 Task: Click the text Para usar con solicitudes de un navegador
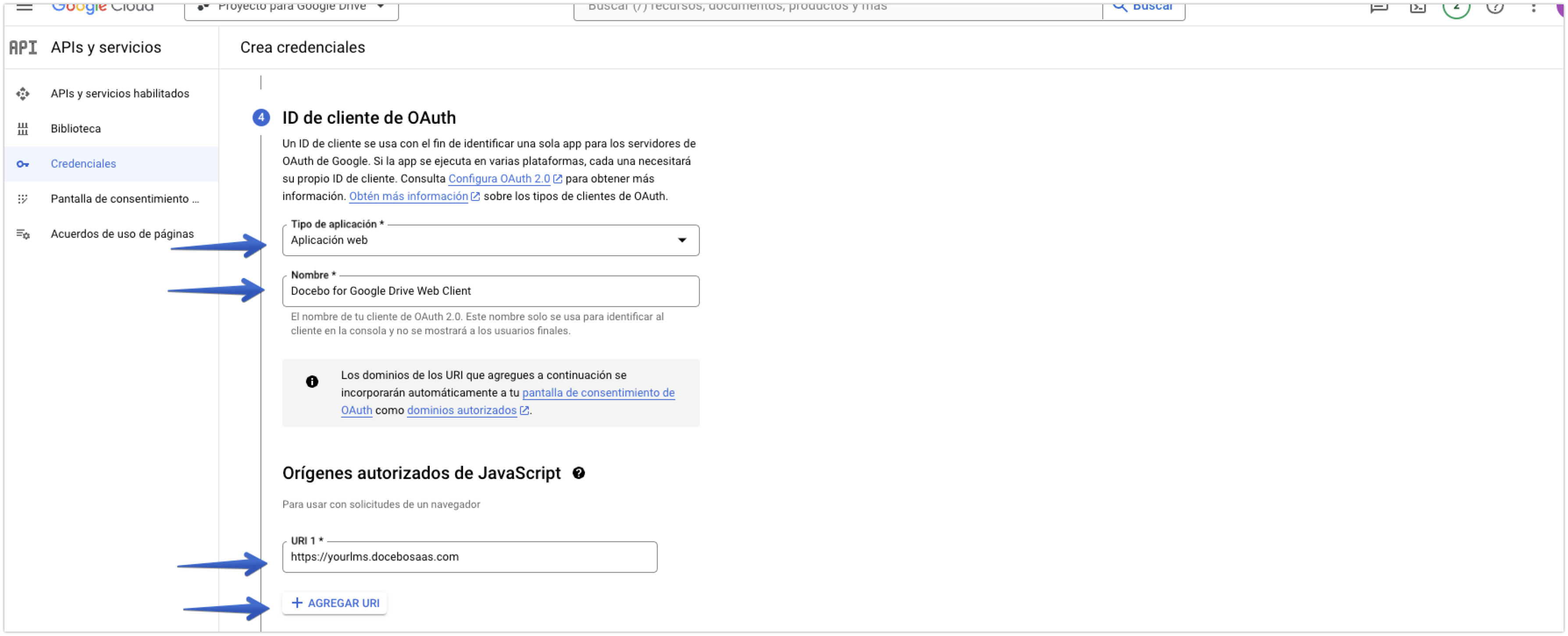click(381, 504)
